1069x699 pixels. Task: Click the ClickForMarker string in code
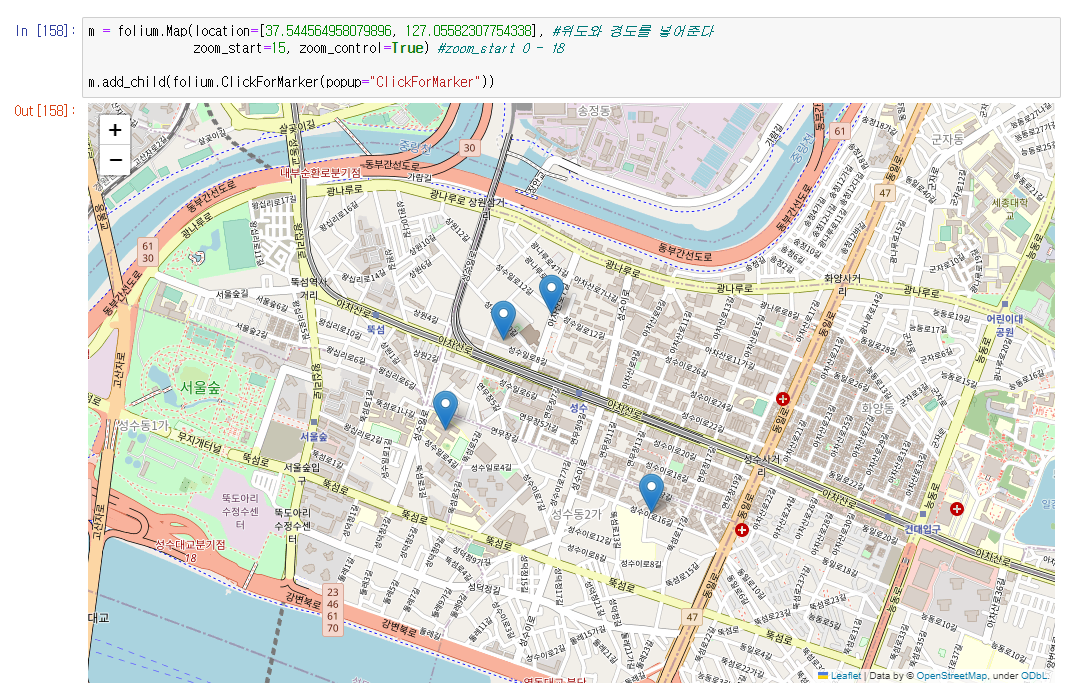(x=424, y=82)
